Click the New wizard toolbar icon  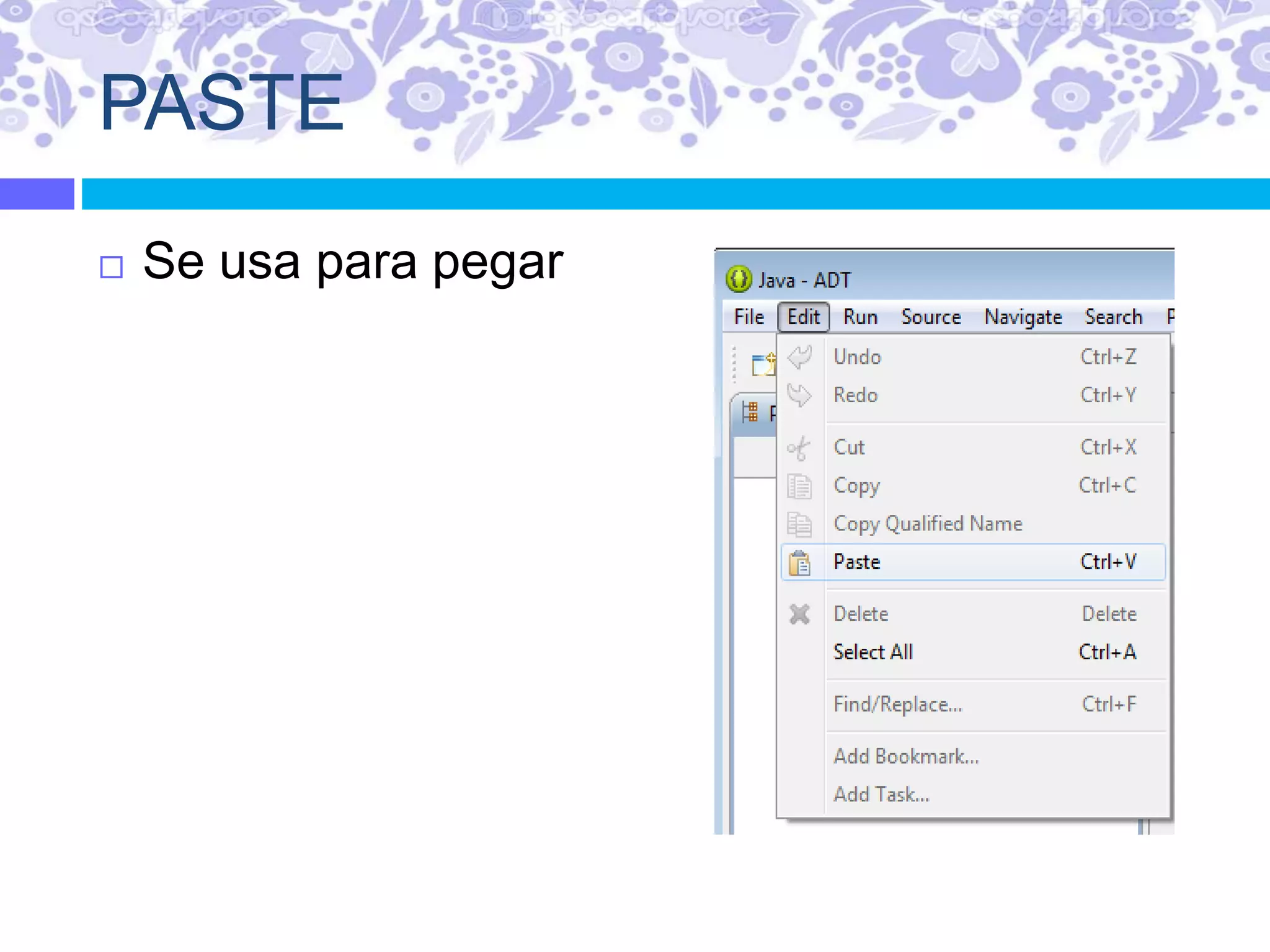763,364
